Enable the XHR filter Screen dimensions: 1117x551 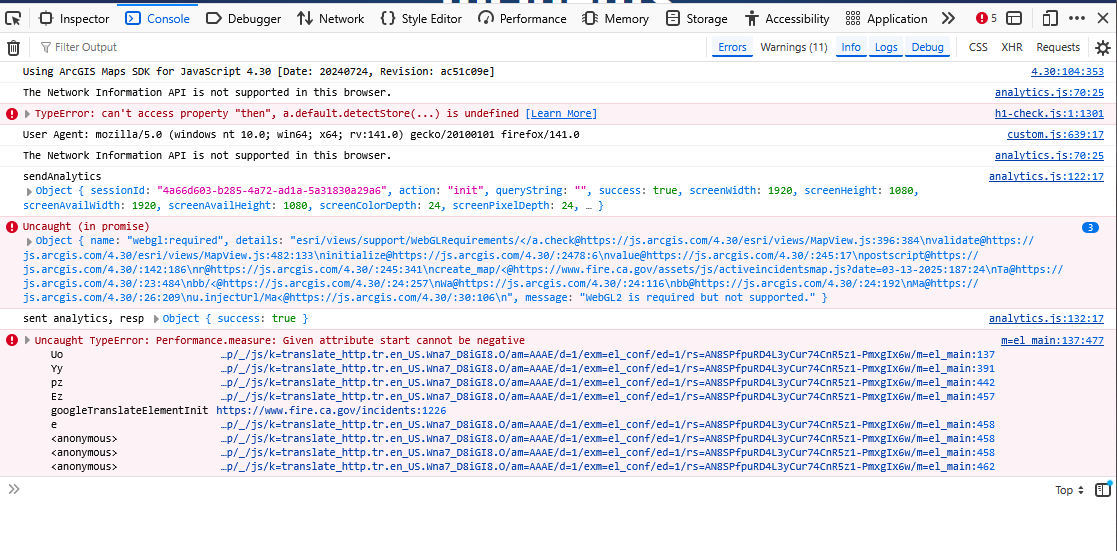(x=1011, y=47)
